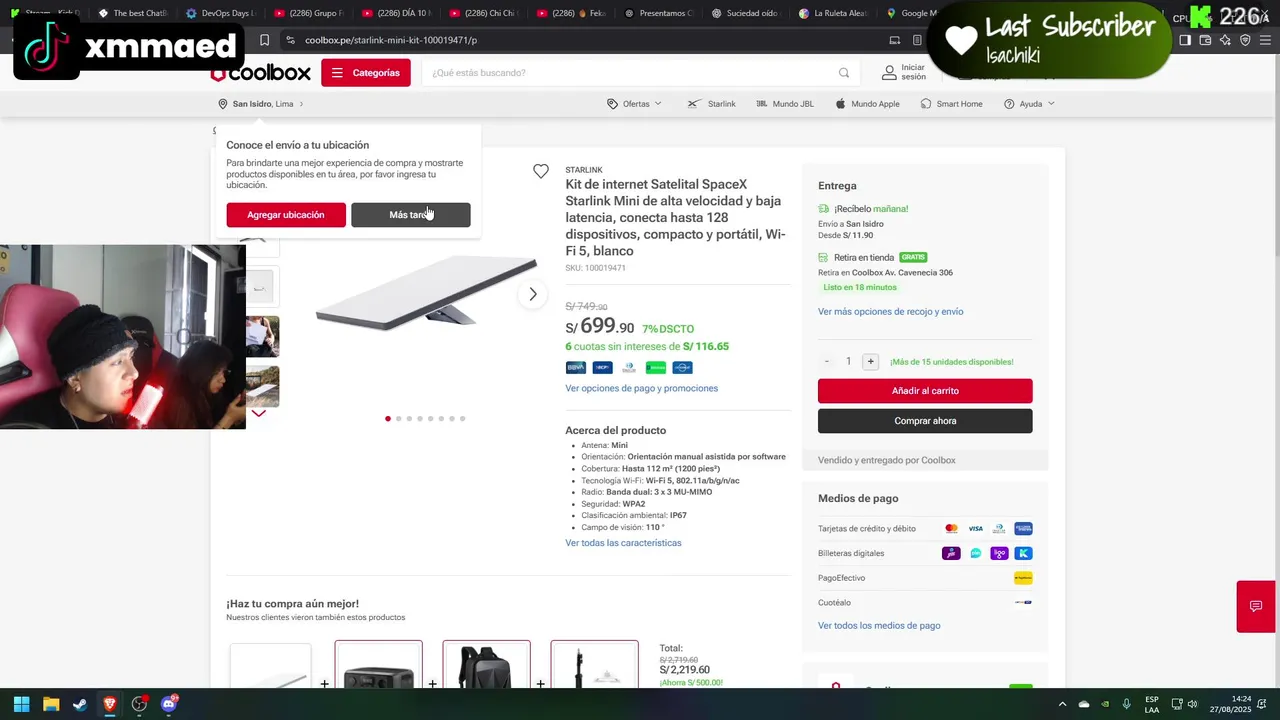This screenshot has width=1280, height=720.
Task: Open 'Ver opciones de pago y promociones' link
Action: point(641,388)
